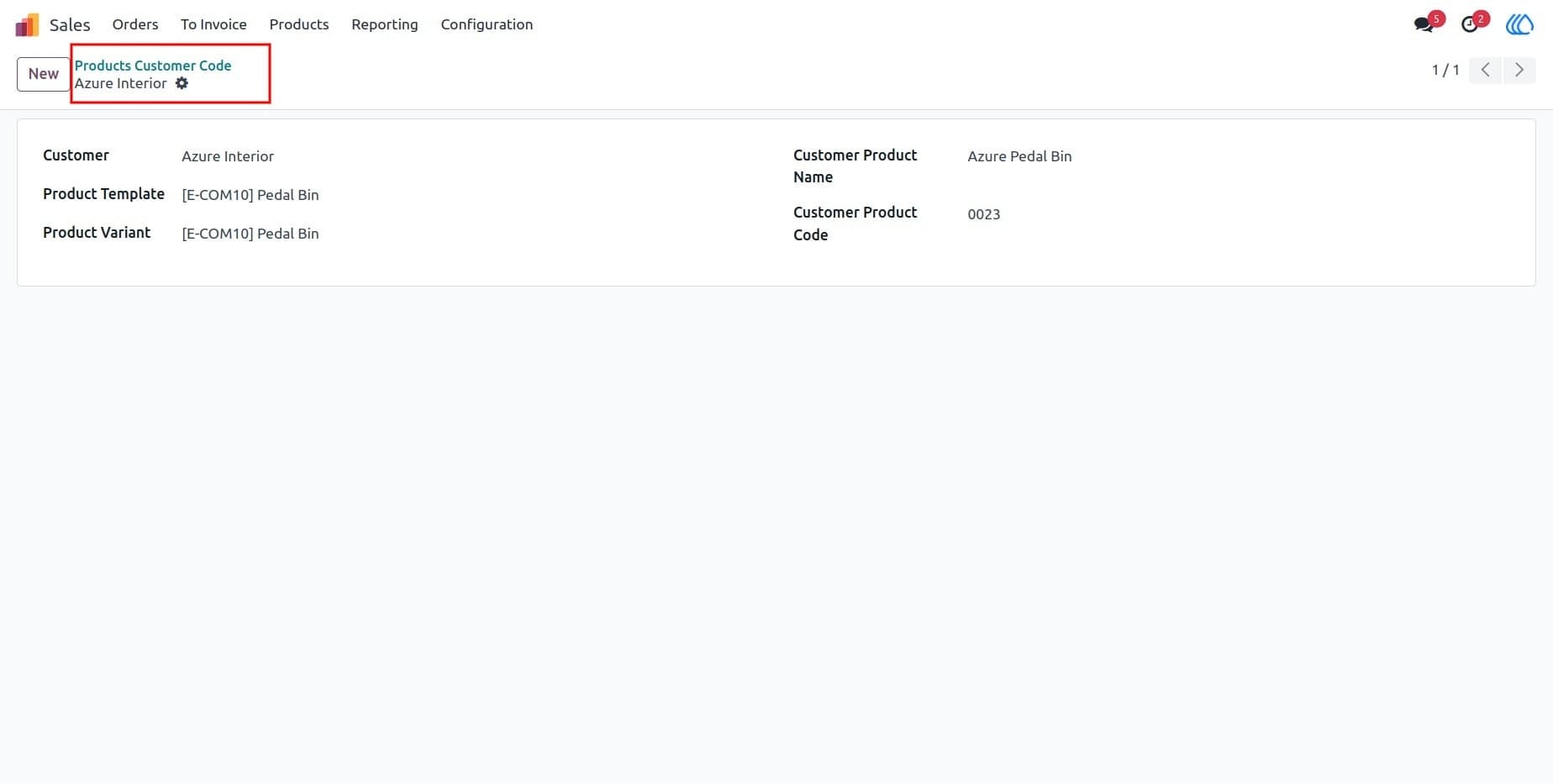The width and height of the screenshot is (1553, 784).
Task: Open the record gear actions menu
Action: coord(182,83)
